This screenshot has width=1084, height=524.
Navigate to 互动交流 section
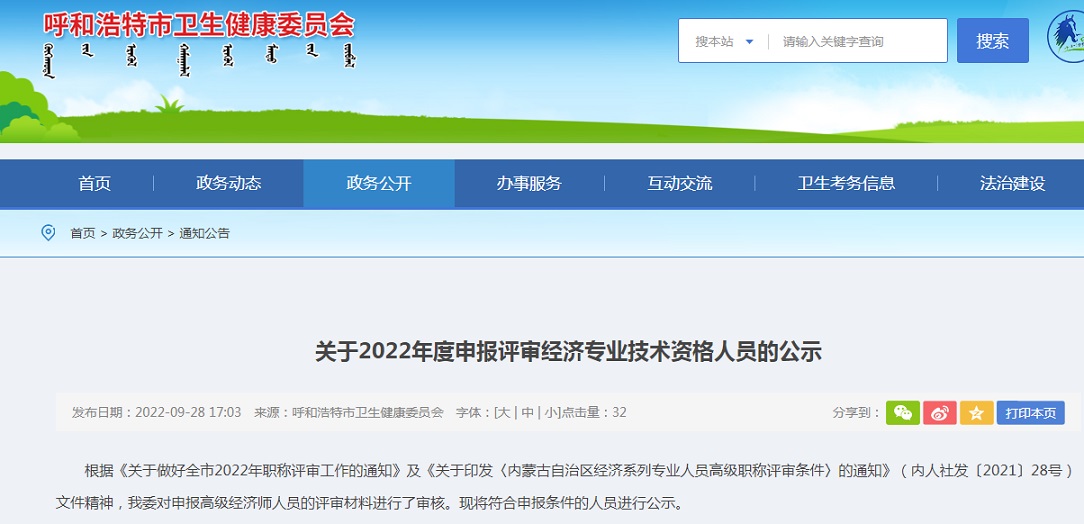pos(680,183)
